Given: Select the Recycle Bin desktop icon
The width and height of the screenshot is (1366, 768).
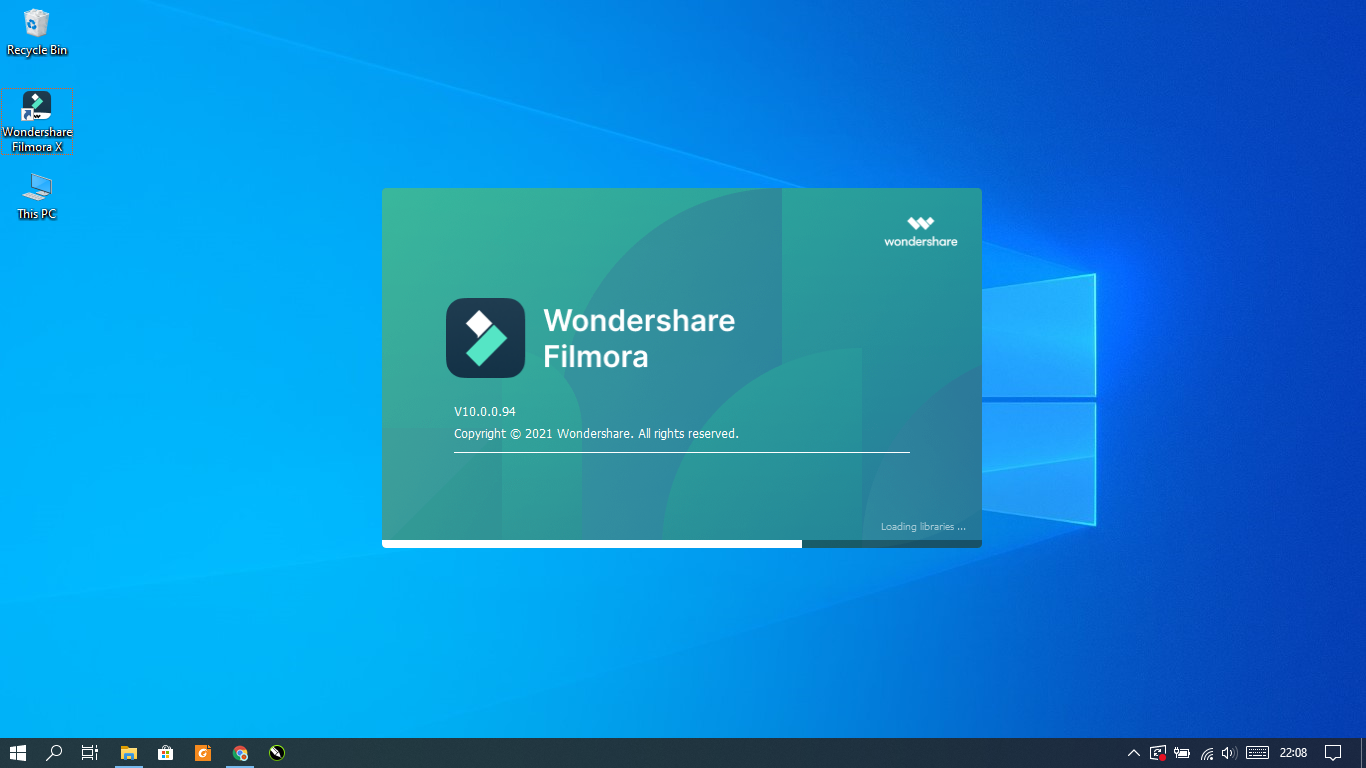Looking at the screenshot, I should click(37, 32).
